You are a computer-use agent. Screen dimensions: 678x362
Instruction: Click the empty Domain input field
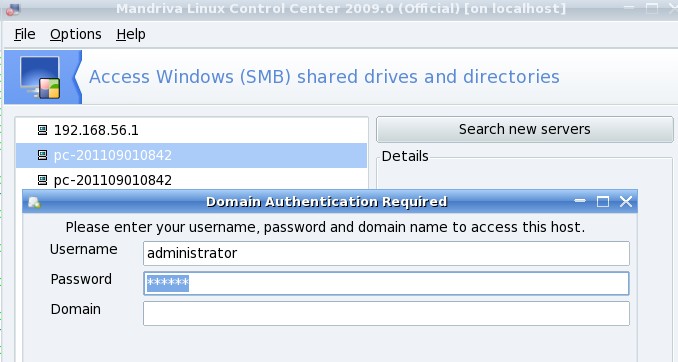[386, 314]
